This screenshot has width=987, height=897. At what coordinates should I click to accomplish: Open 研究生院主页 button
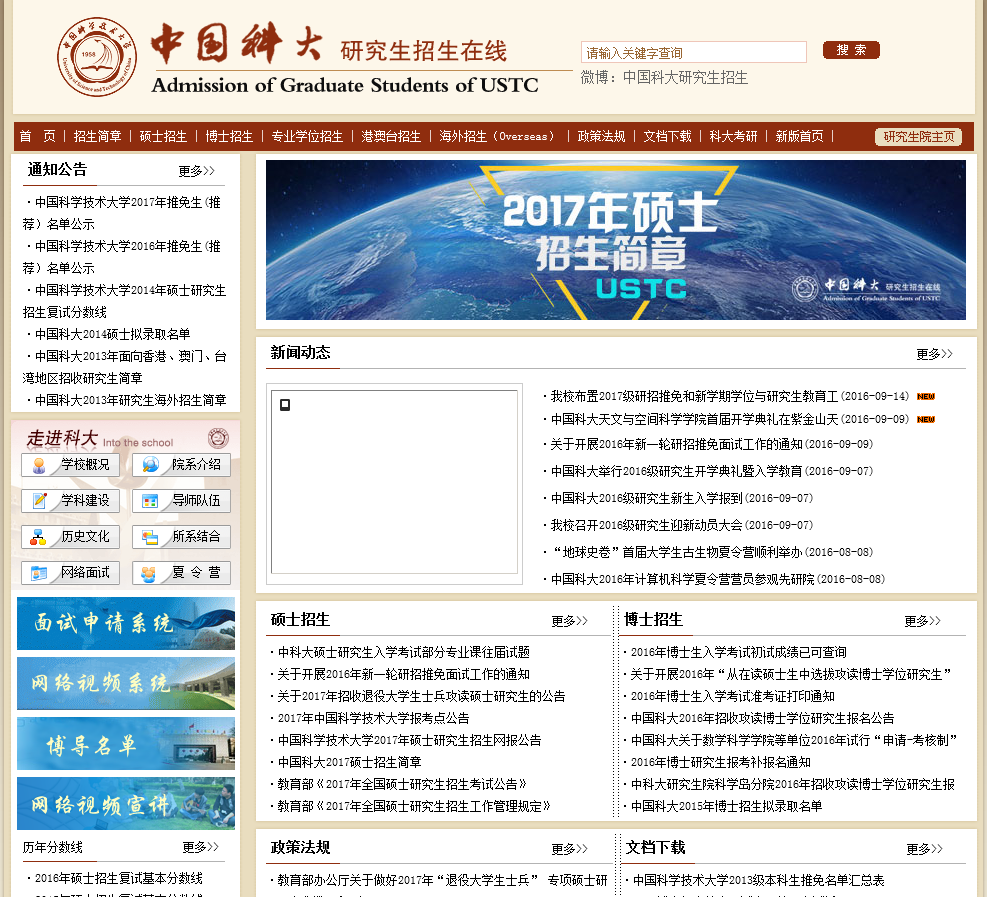(x=918, y=137)
